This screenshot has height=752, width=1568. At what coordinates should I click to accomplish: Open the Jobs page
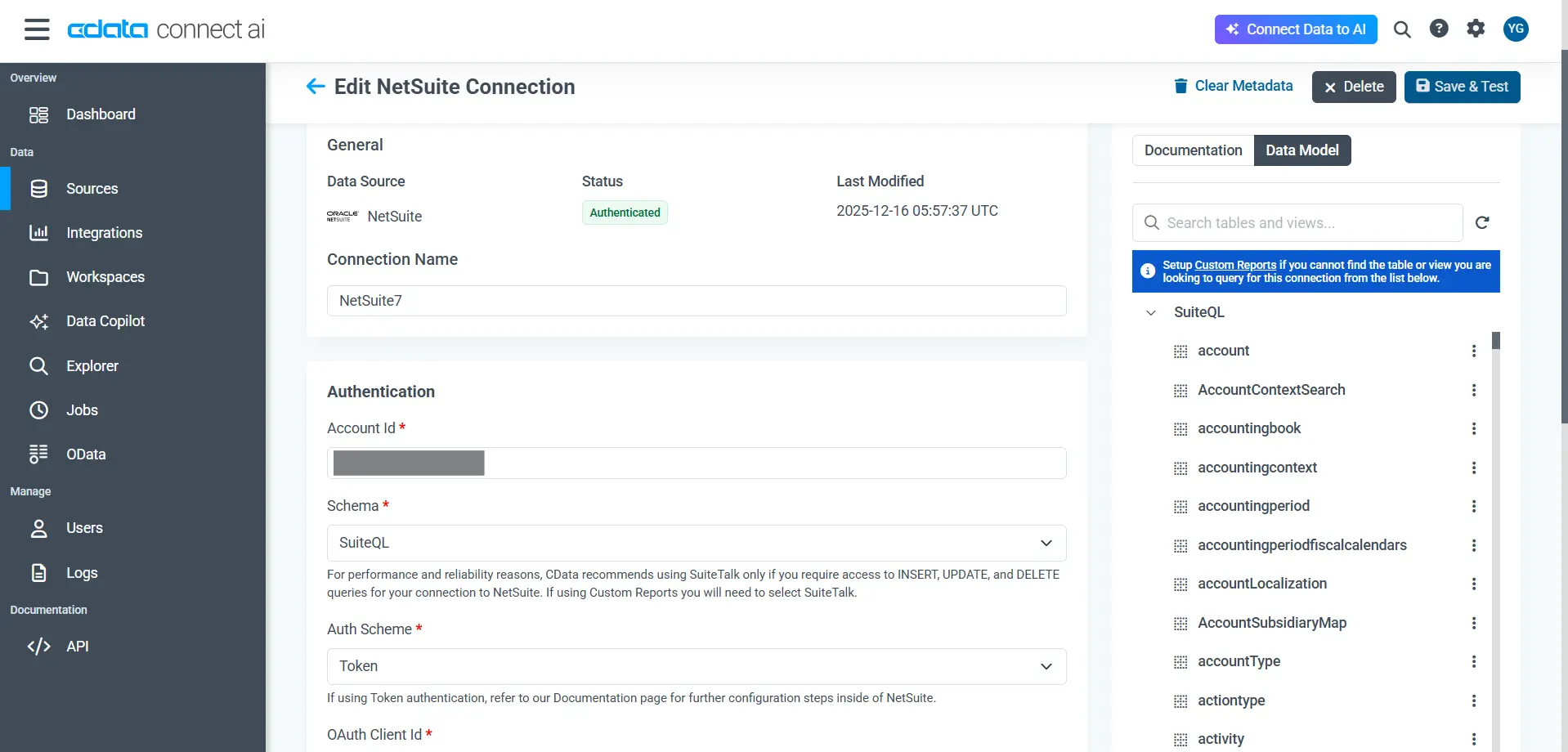coord(82,410)
